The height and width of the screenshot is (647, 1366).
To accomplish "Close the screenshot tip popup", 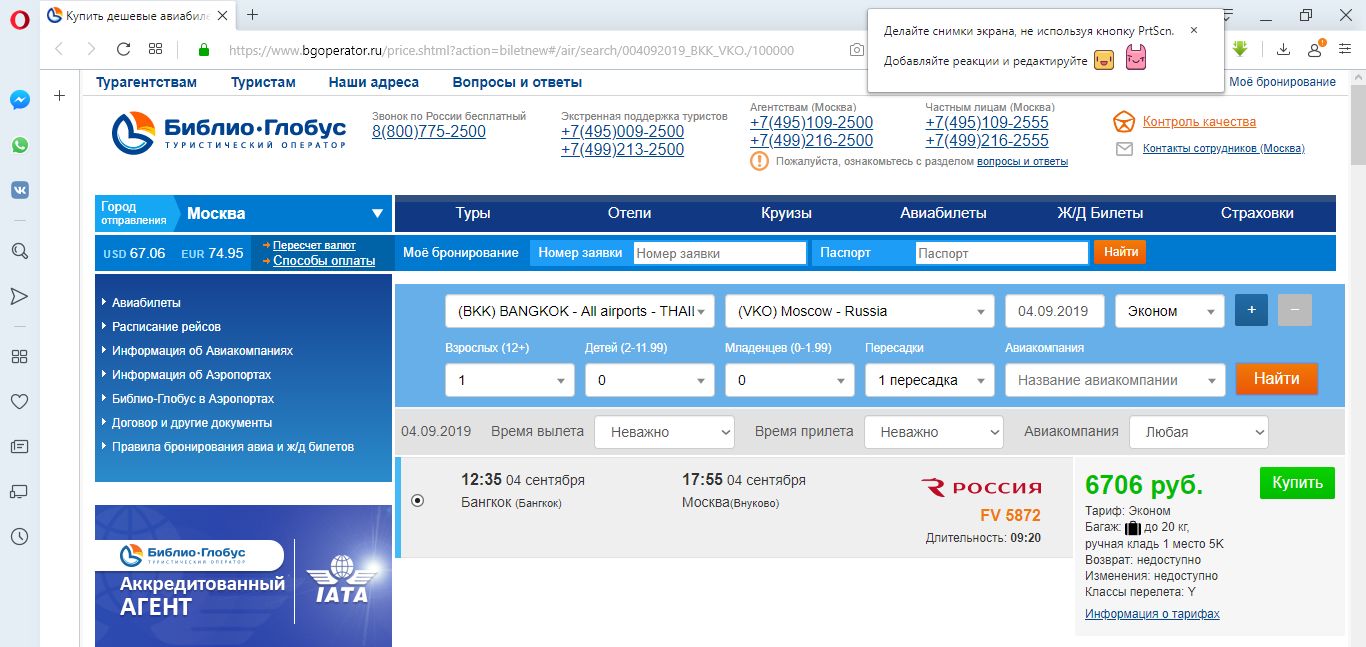I will 1193,30.
